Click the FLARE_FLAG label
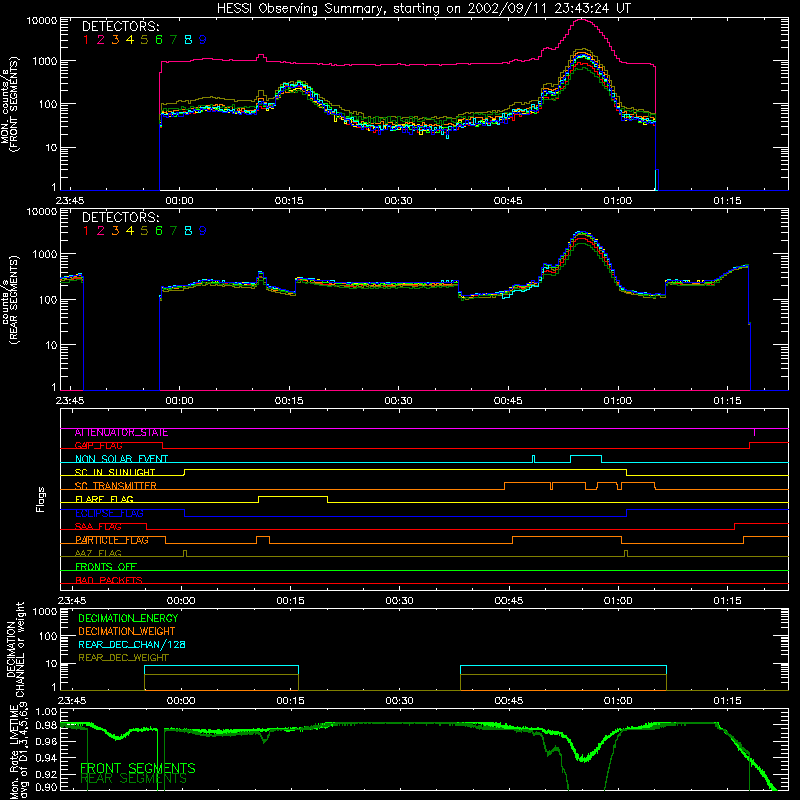 click(x=104, y=499)
